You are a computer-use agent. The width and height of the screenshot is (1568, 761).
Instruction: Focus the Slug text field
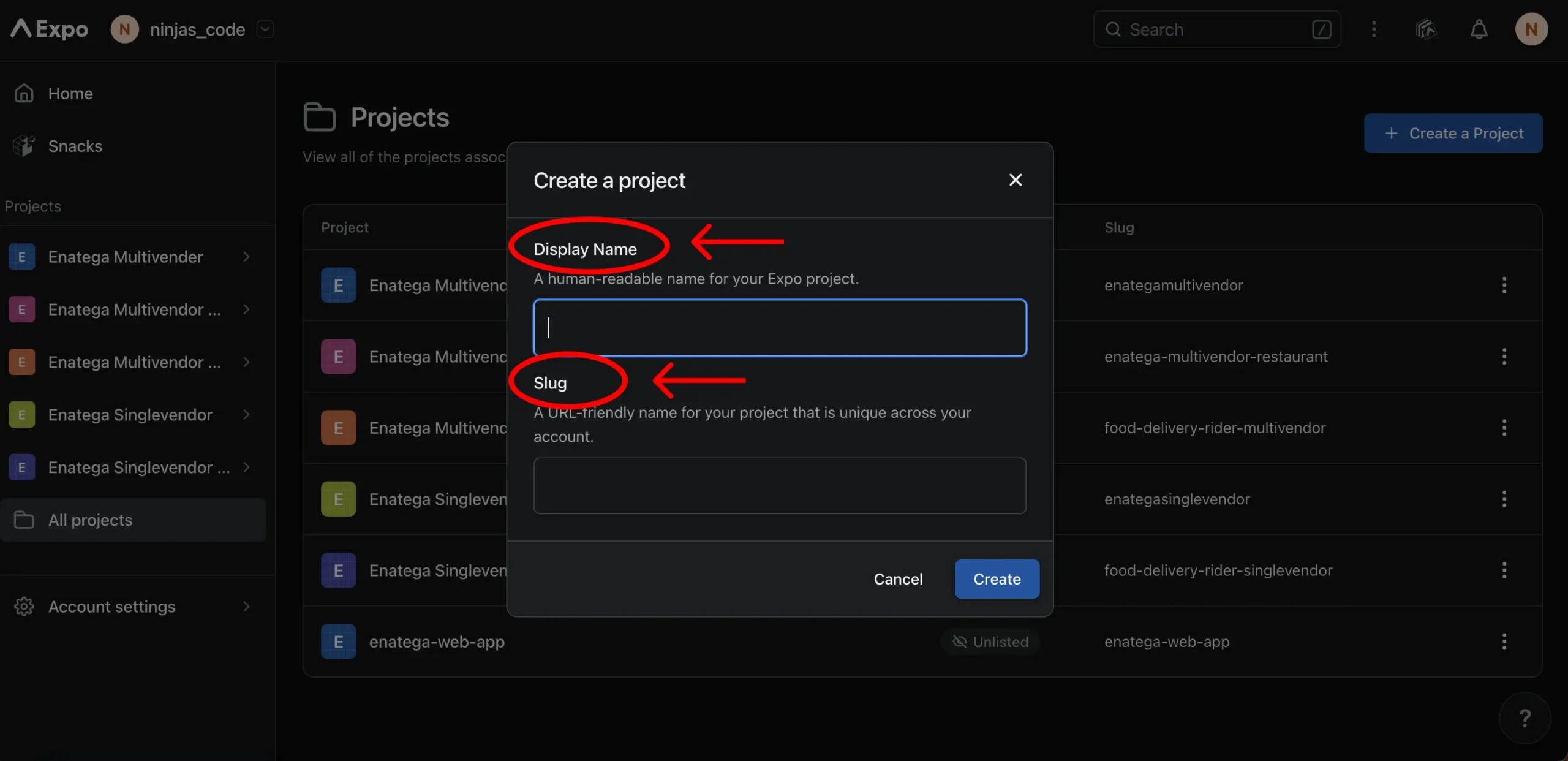[779, 485]
